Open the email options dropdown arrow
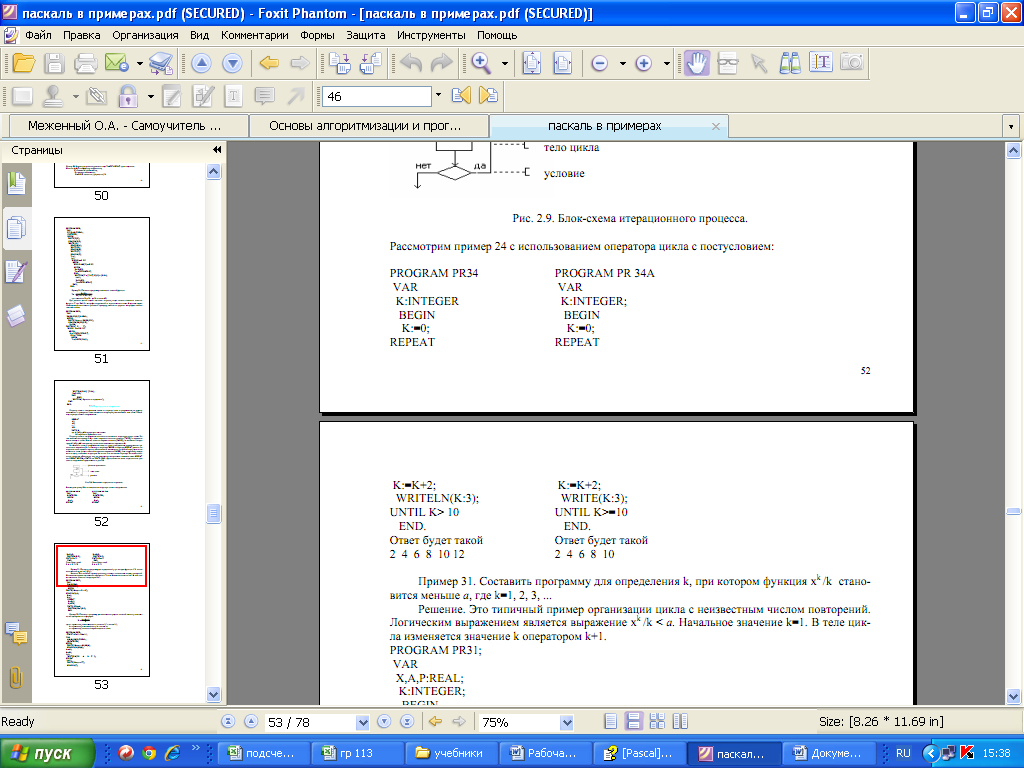This screenshot has width=1024, height=768. coord(139,63)
